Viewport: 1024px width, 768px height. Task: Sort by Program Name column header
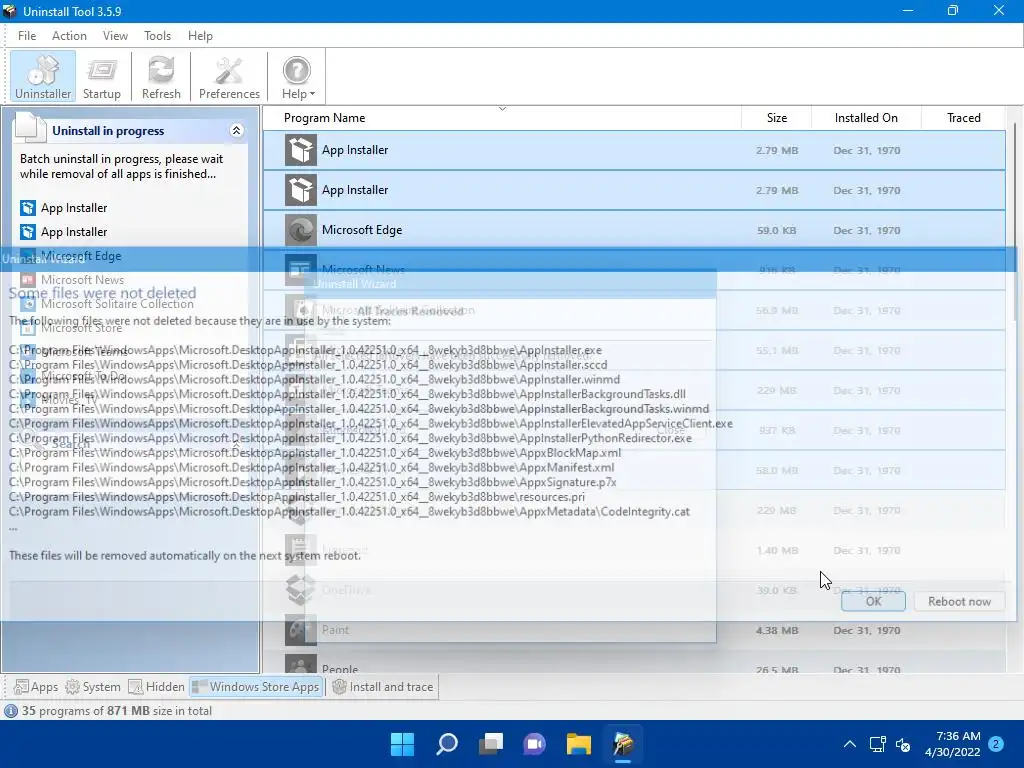pos(502,118)
